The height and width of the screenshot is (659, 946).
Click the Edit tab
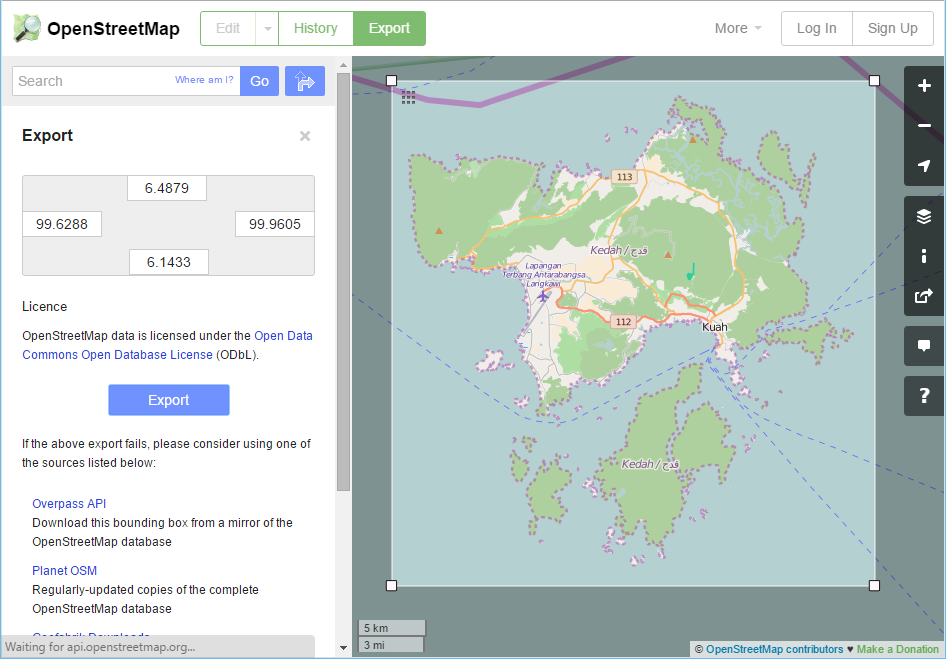(x=228, y=28)
